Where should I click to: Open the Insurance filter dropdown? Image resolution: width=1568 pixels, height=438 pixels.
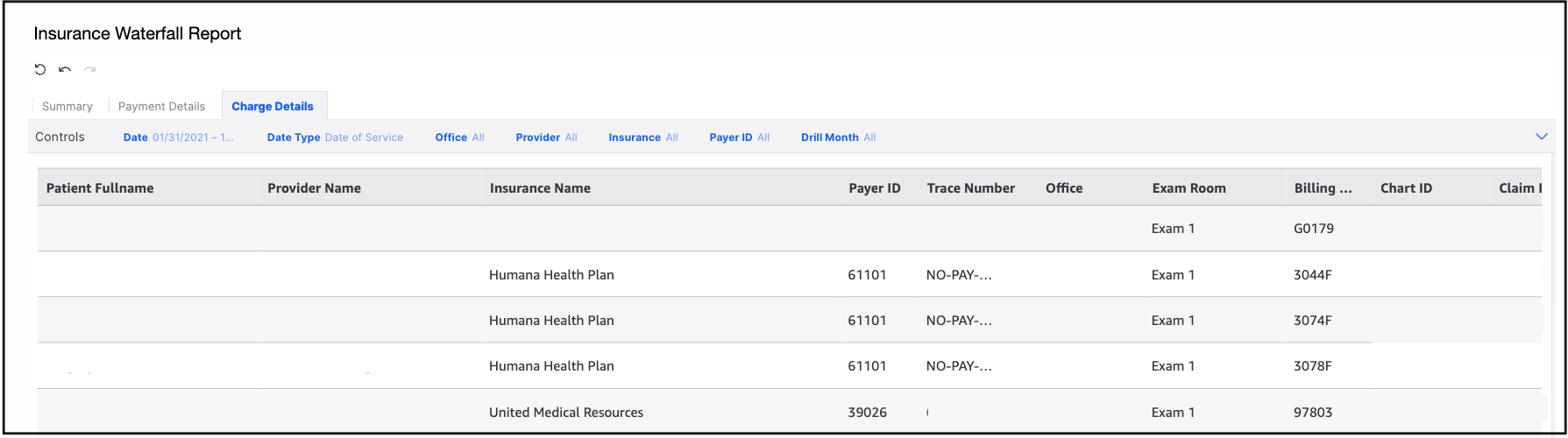click(642, 138)
